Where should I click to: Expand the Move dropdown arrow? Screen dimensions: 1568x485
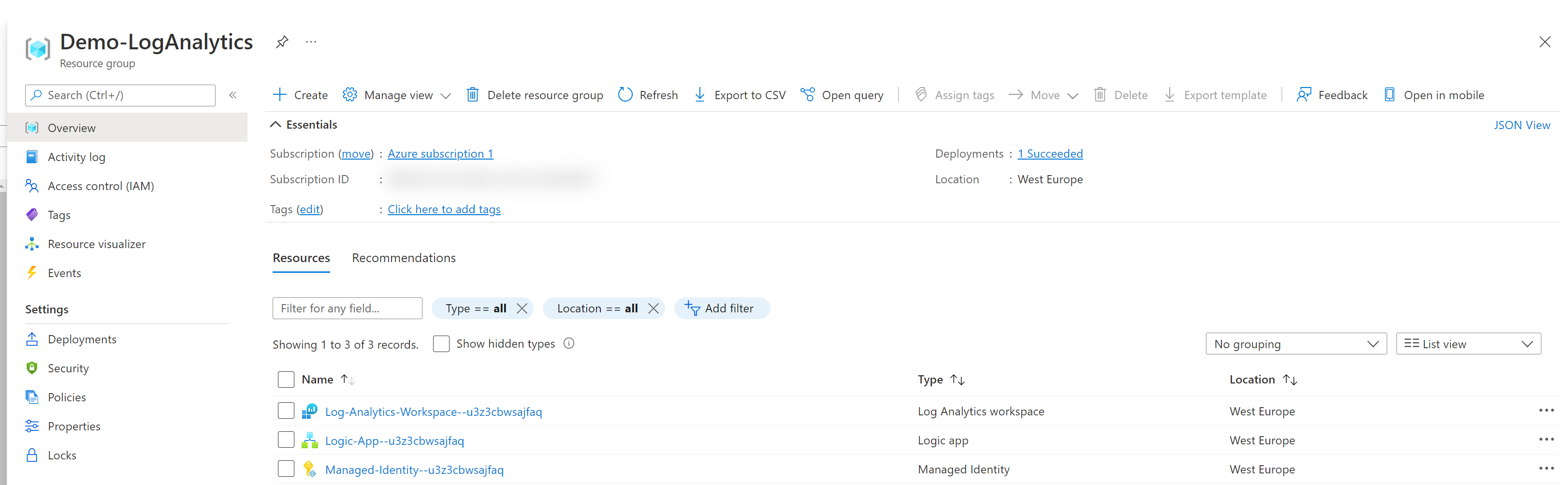tap(1073, 96)
